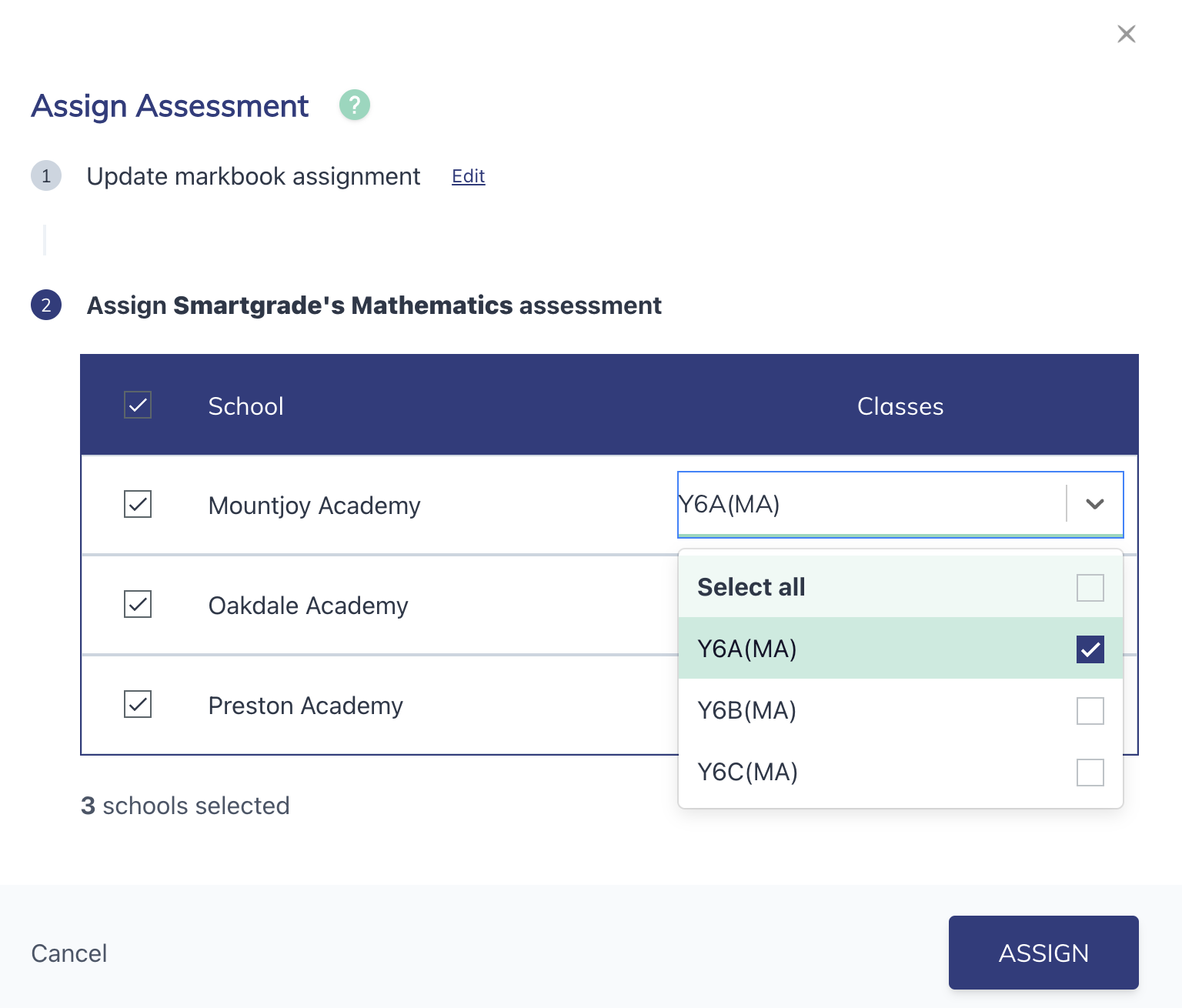Click the Classes column header
The width and height of the screenshot is (1182, 1008).
900,406
